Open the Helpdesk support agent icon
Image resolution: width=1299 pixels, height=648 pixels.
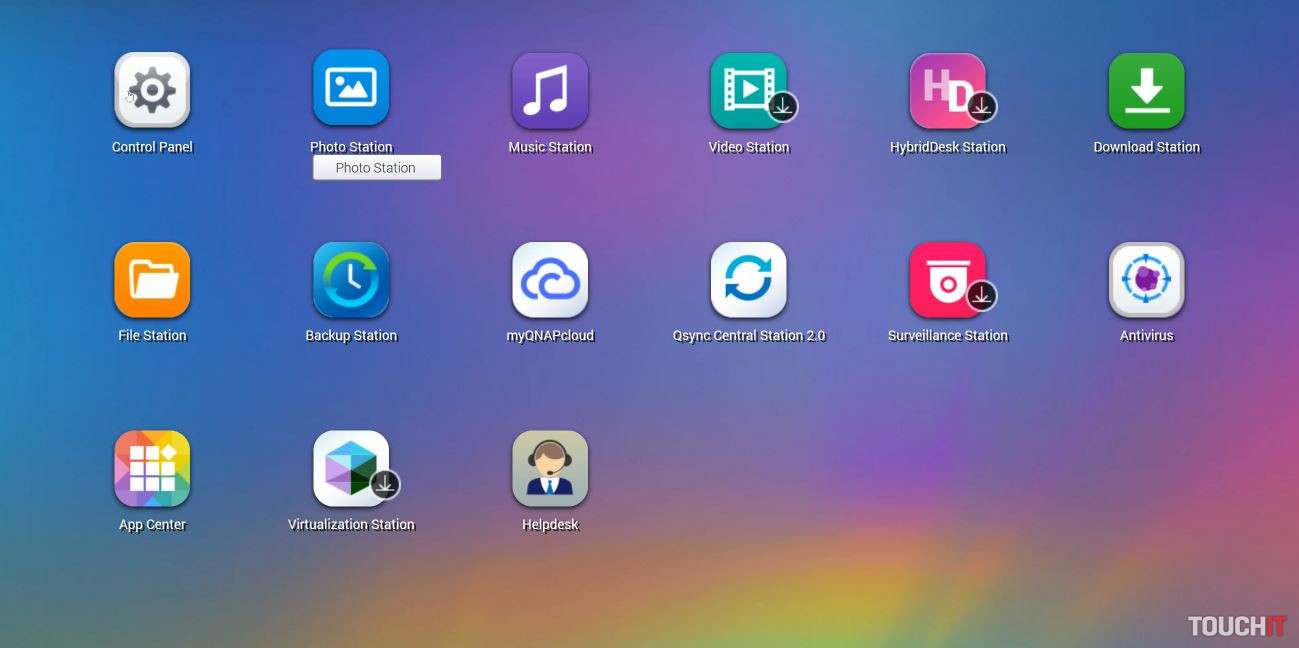(550, 468)
